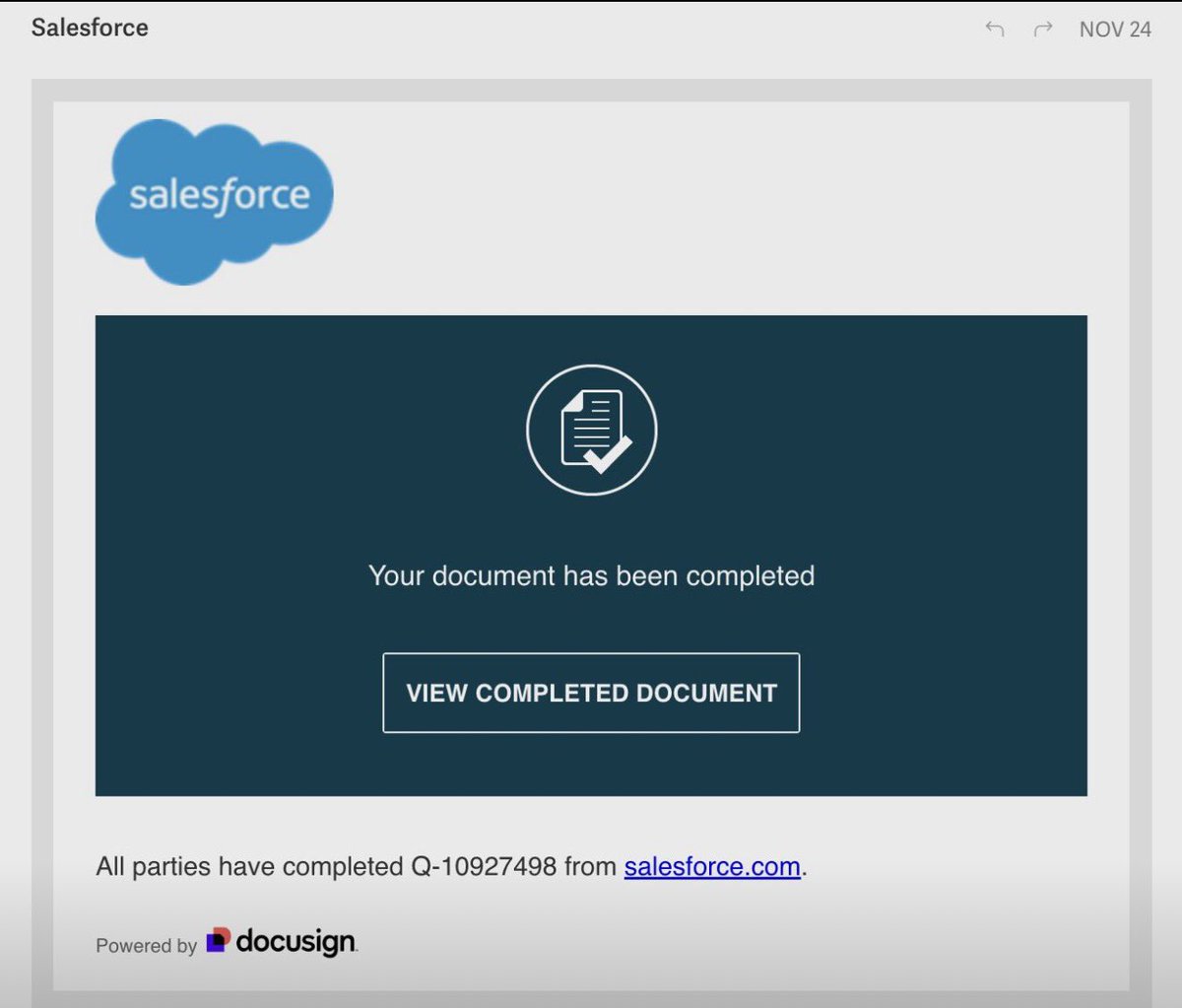Click the VIEW COMPLETED DOCUMENT button

[x=591, y=693]
